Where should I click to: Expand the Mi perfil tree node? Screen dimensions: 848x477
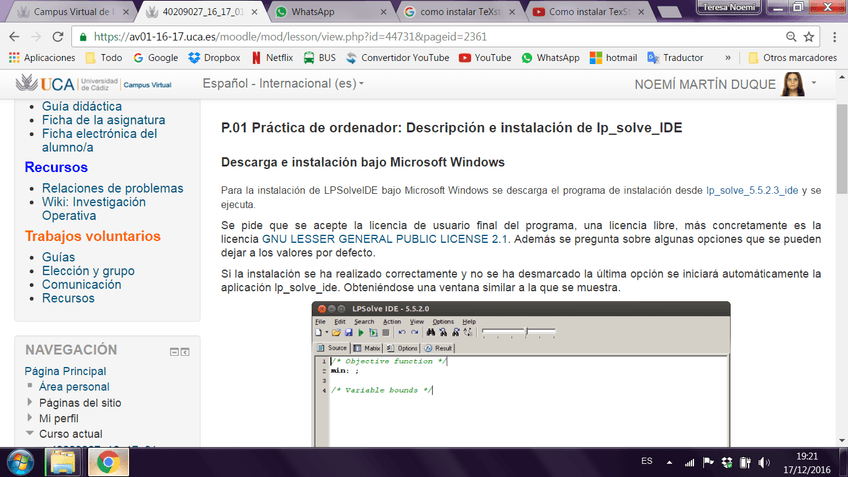(x=31, y=419)
